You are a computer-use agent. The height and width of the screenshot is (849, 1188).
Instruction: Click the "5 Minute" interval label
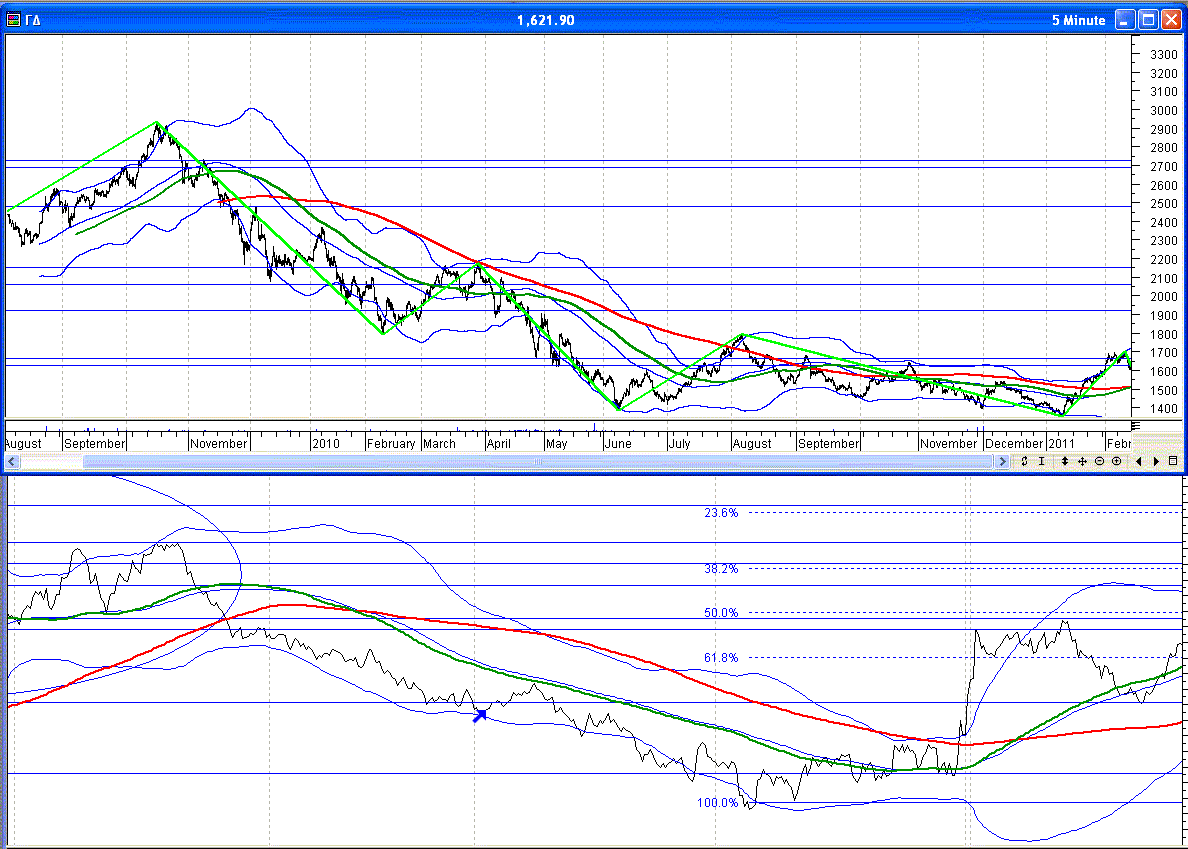pos(1078,20)
